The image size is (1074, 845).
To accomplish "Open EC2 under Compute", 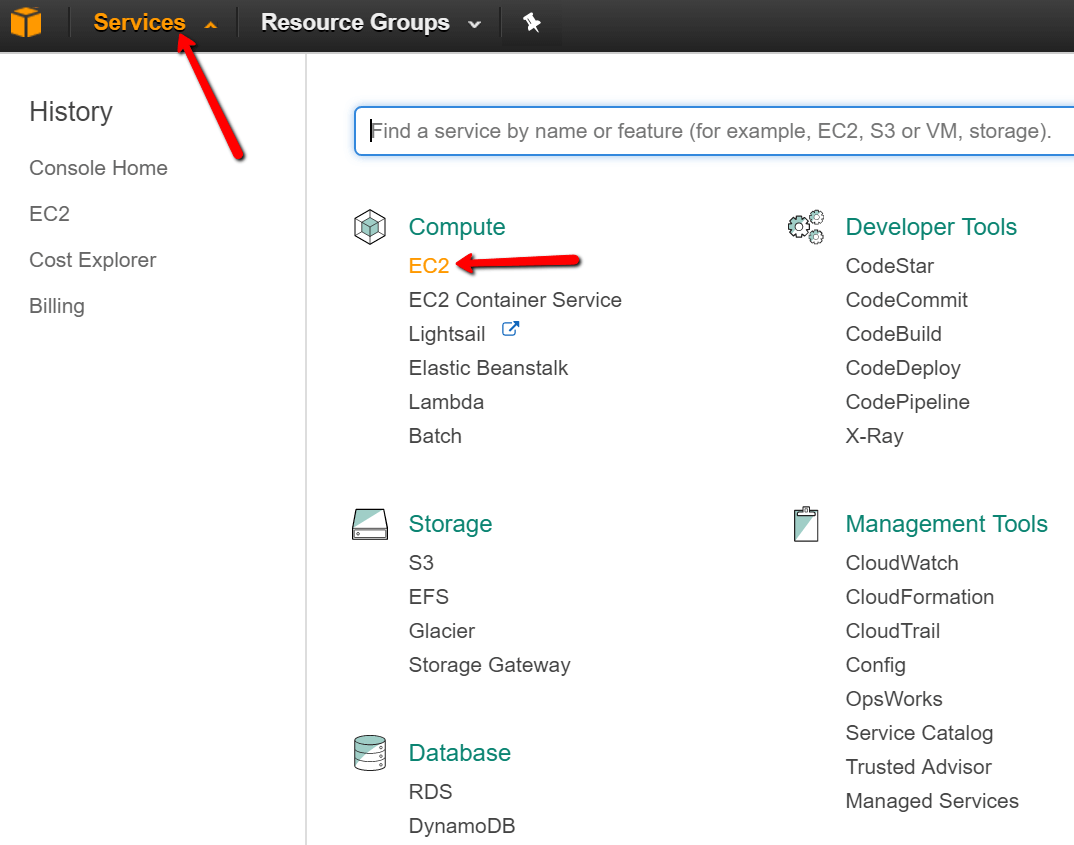I will pos(429,266).
